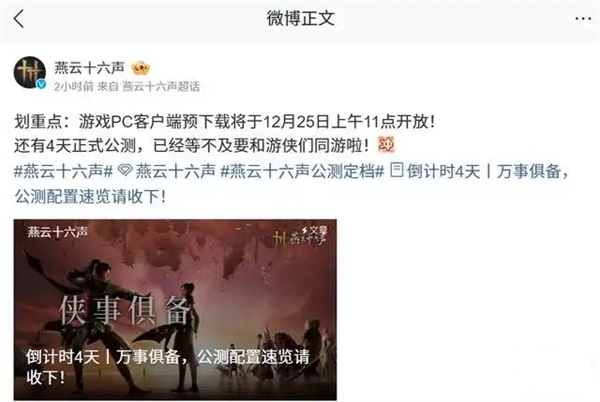This screenshot has height=402, width=600.
Task: Click the blue verified badge on avatar
Action: 41,84
